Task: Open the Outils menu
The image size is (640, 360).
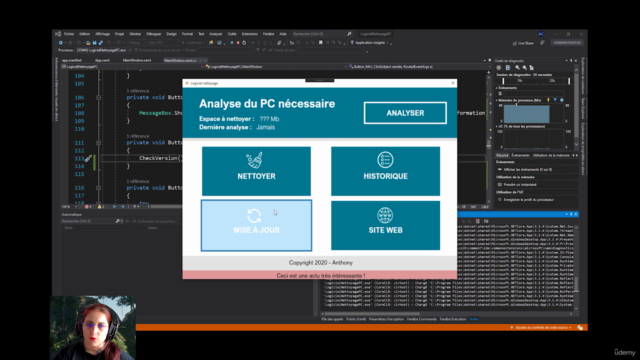Action: pyautogui.click(x=232, y=34)
